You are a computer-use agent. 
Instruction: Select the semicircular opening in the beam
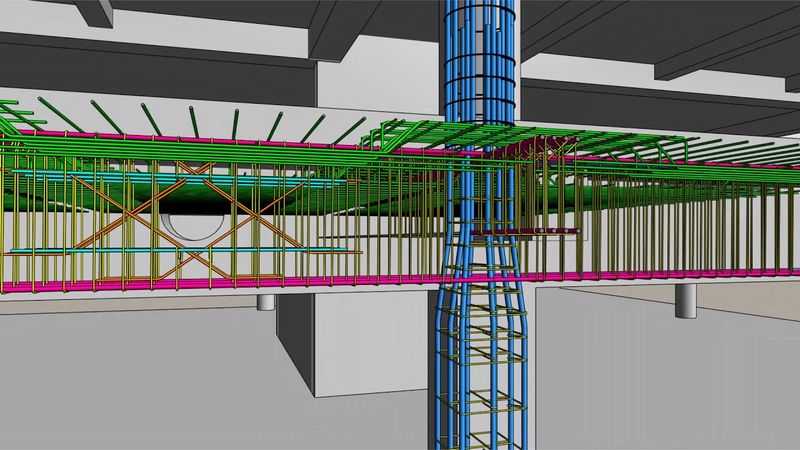click(192, 227)
